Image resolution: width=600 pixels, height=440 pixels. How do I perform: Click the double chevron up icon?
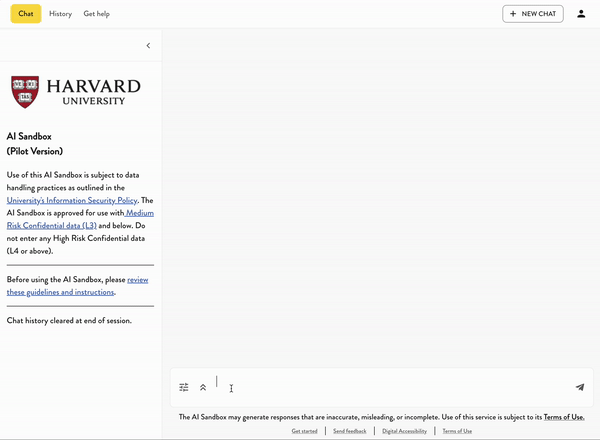coord(203,387)
